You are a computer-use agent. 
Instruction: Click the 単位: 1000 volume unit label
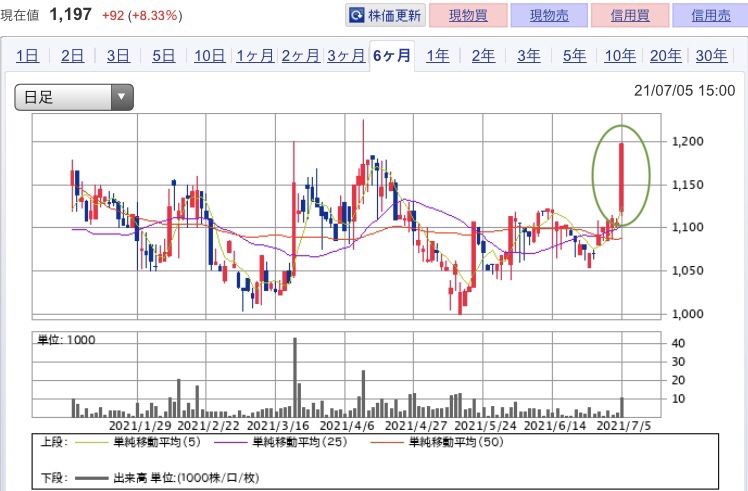click(x=66, y=340)
